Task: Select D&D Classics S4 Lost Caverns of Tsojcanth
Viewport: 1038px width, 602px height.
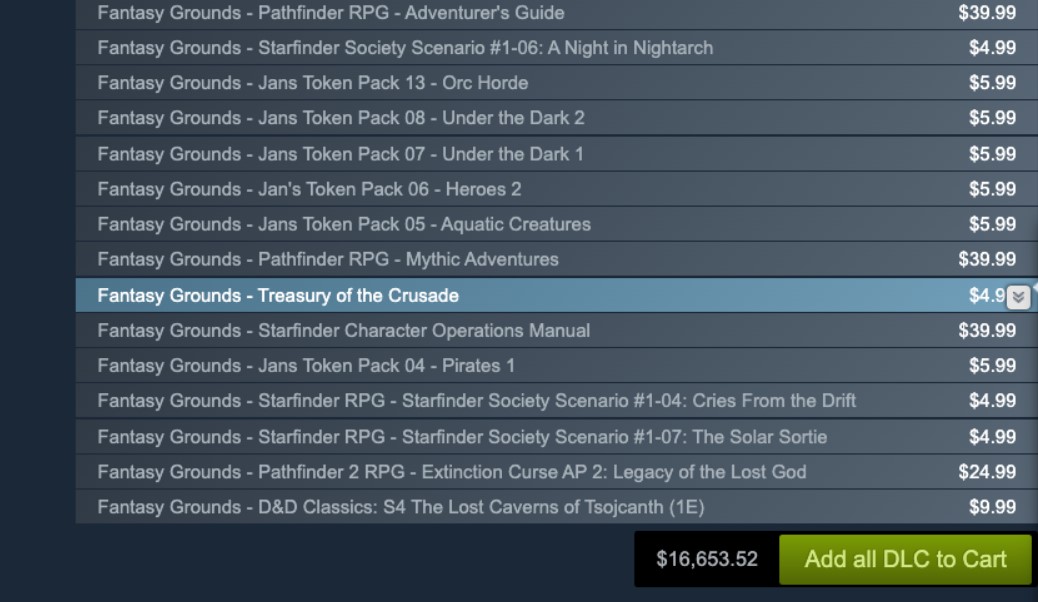Action: (x=401, y=507)
